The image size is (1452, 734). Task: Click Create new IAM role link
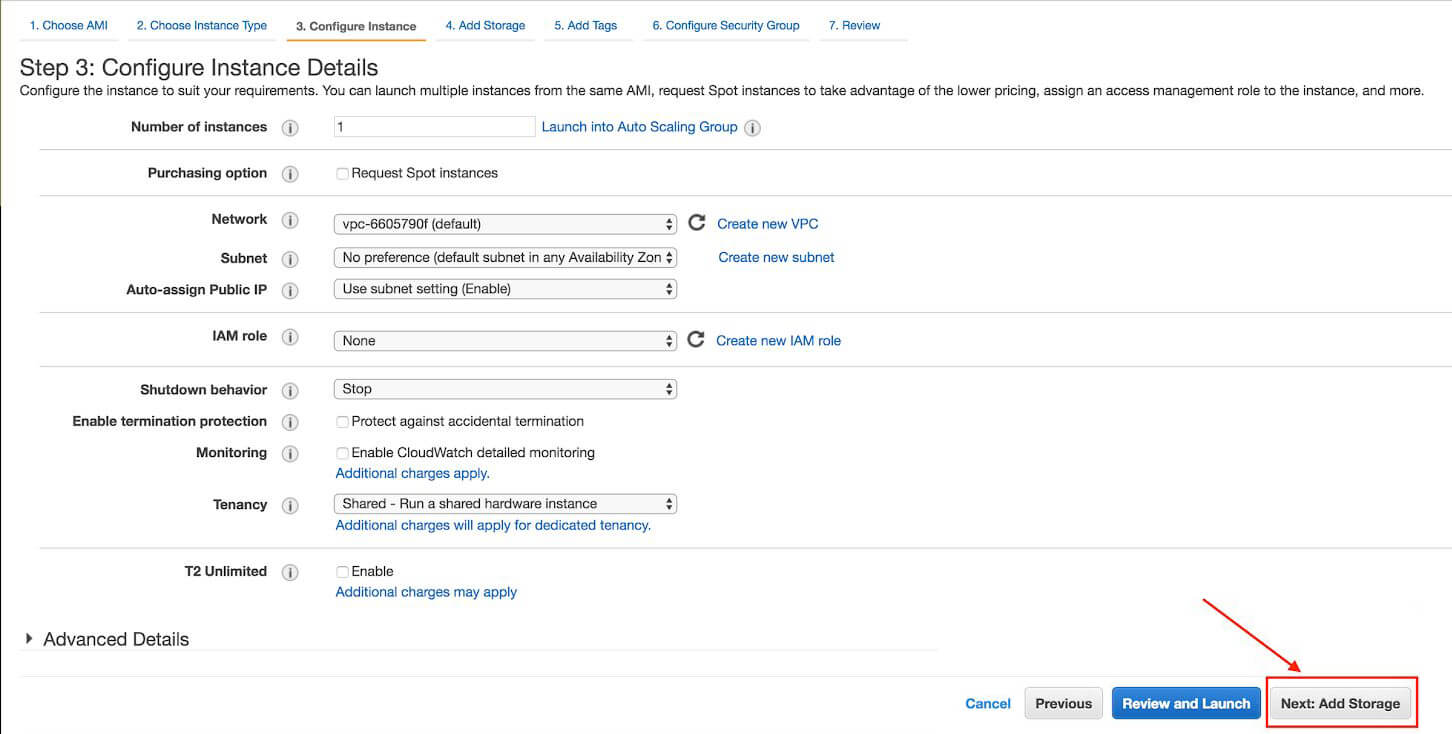pos(779,341)
